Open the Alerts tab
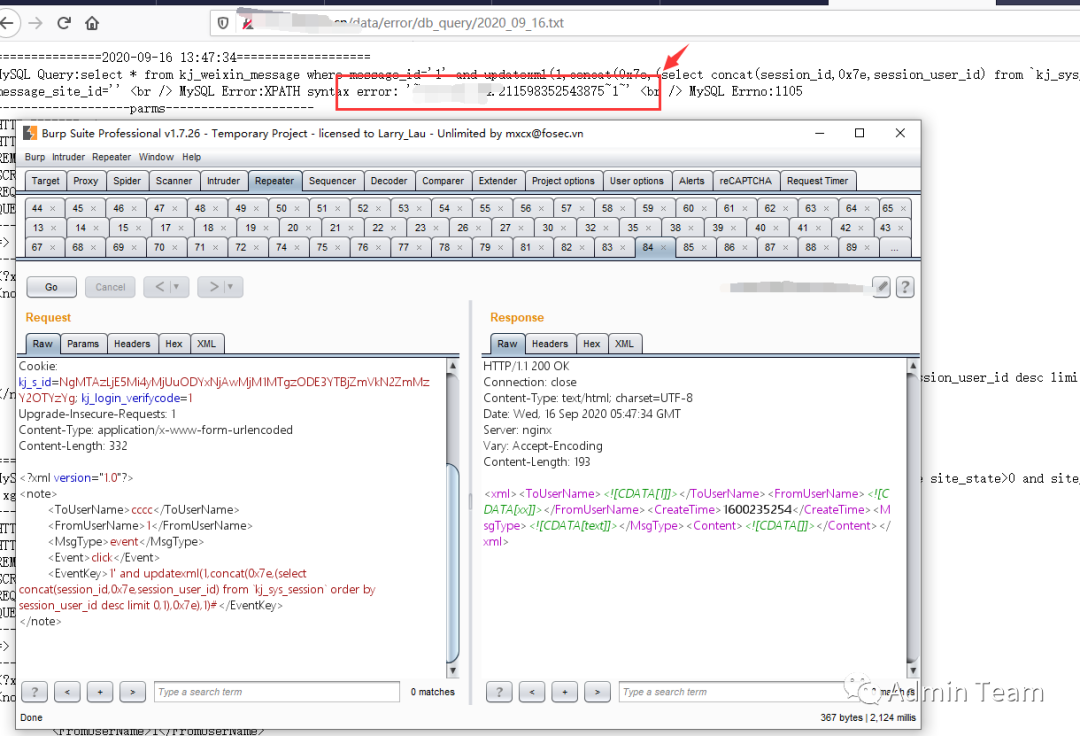This screenshot has width=1080, height=736. click(692, 180)
